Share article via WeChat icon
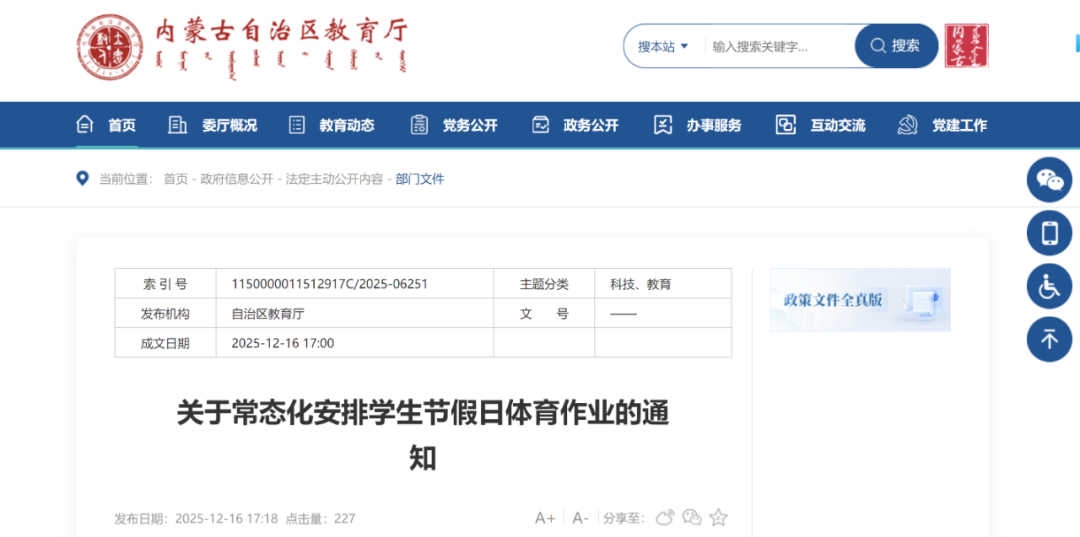 coord(691,518)
